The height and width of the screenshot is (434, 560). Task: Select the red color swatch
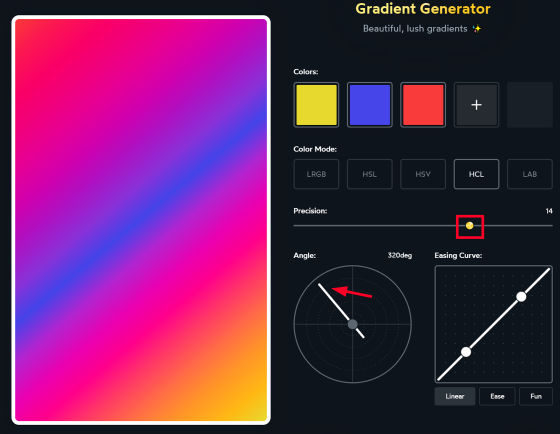point(423,105)
